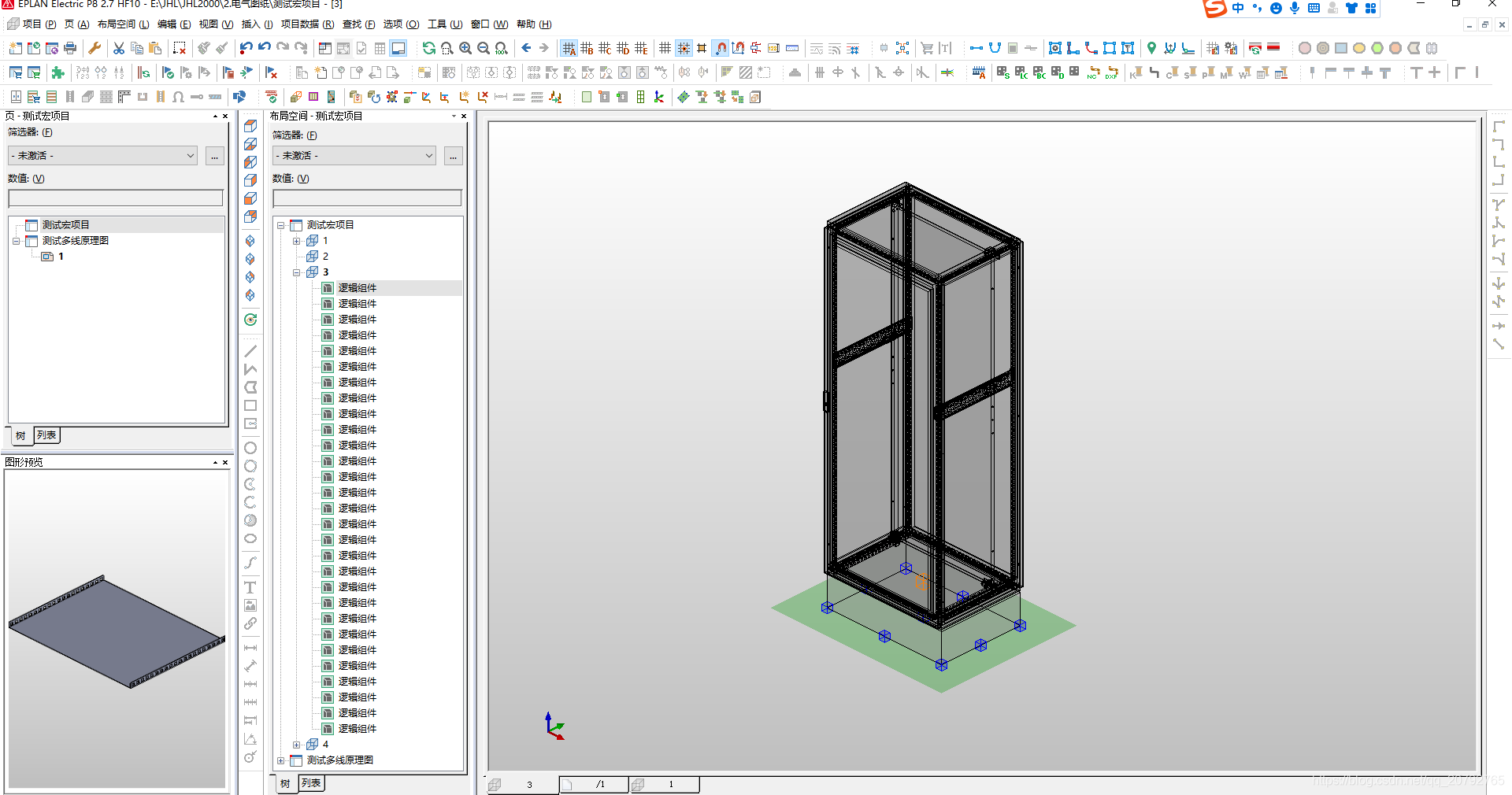
Task: Click the ... button beside page filter
Action: point(214,156)
